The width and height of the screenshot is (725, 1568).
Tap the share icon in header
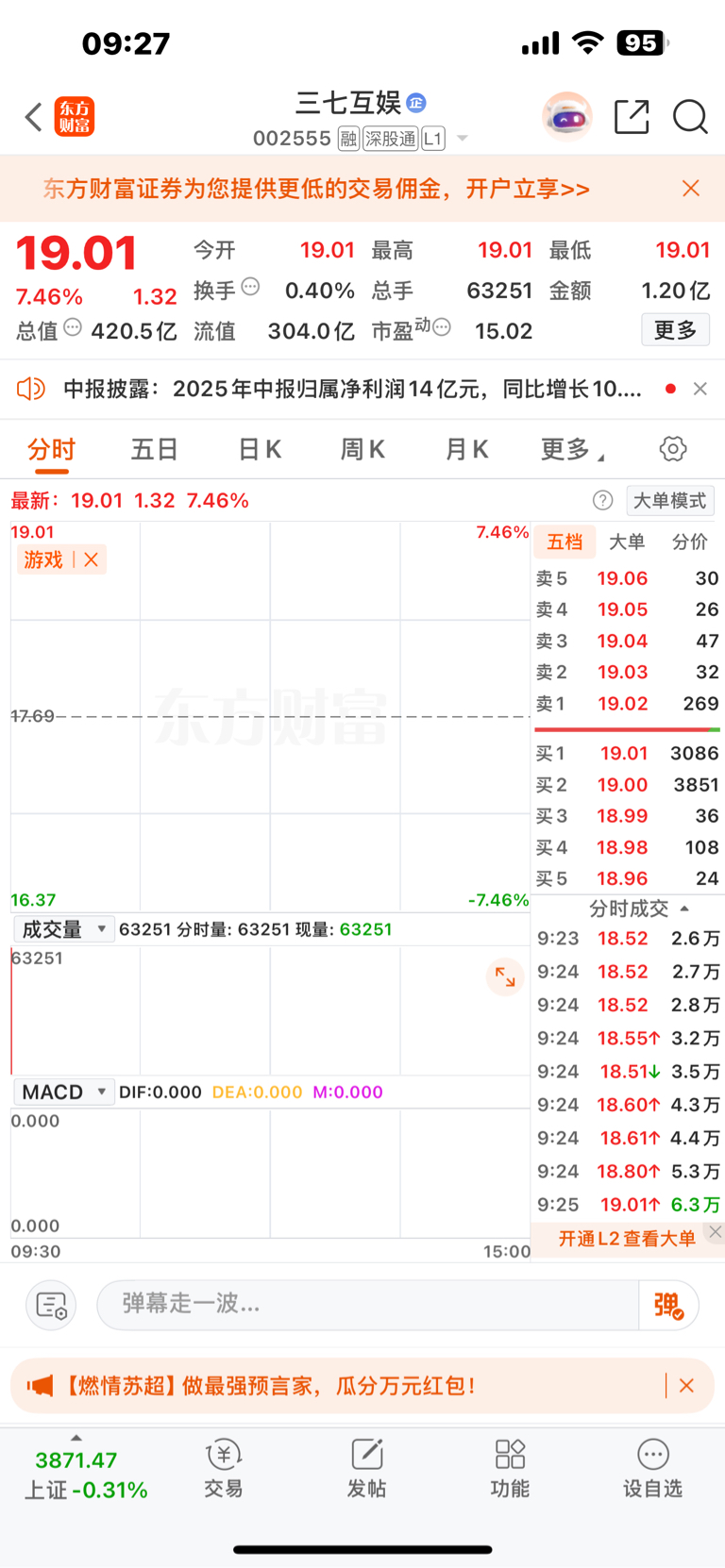(632, 117)
